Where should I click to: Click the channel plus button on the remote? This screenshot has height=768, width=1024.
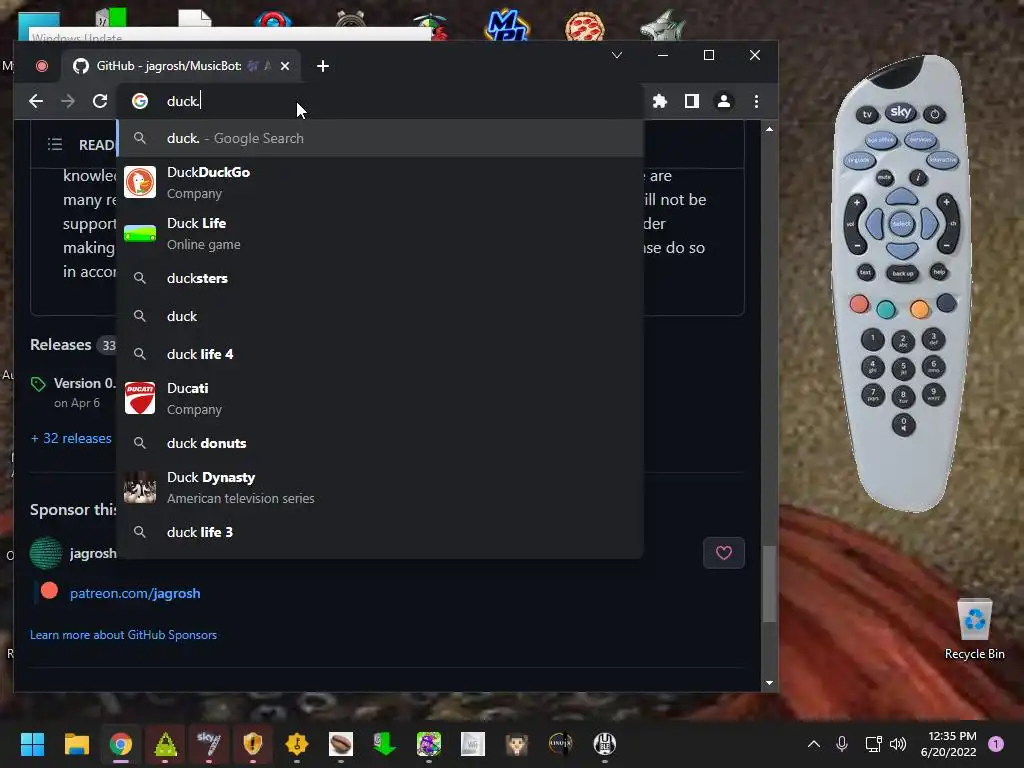946,202
